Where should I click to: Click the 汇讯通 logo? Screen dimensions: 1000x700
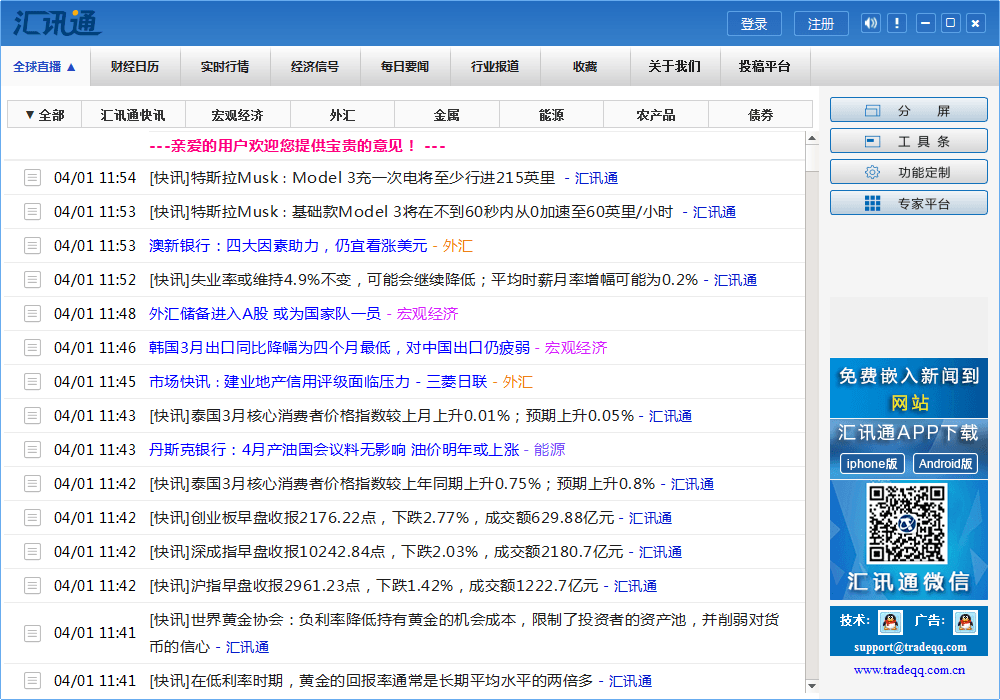(56, 23)
